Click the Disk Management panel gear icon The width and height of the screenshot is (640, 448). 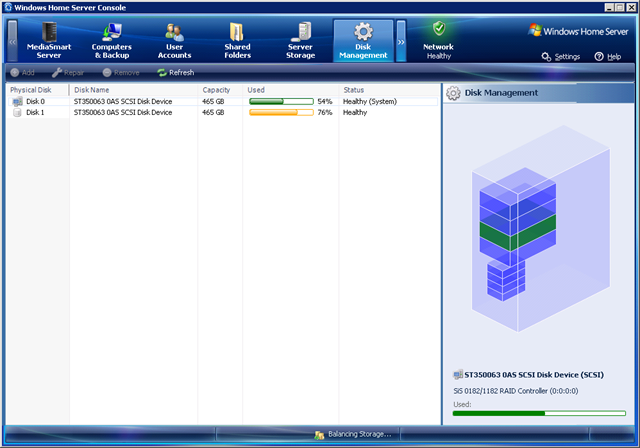(x=453, y=93)
